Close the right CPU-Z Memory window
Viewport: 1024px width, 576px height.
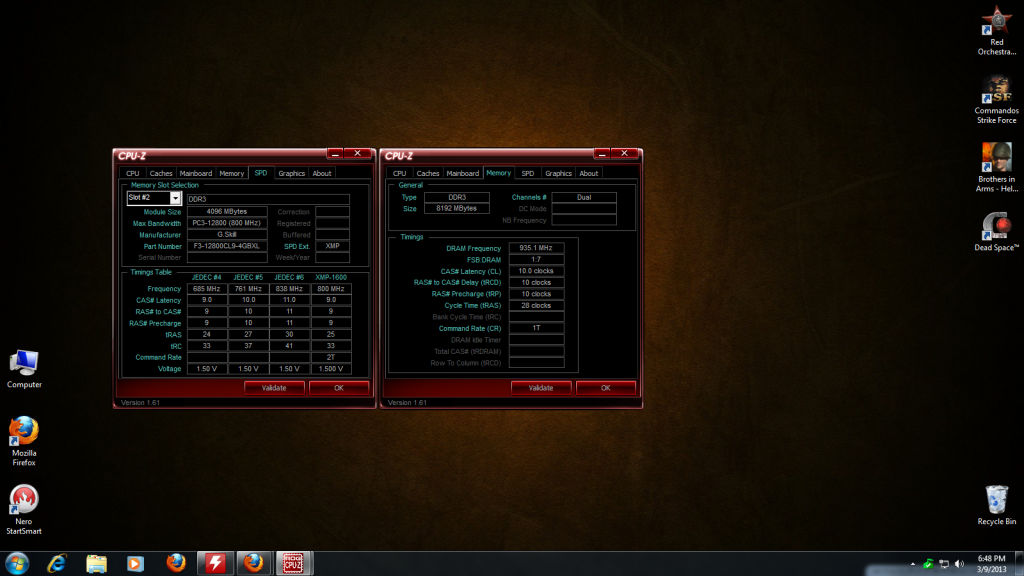[624, 153]
